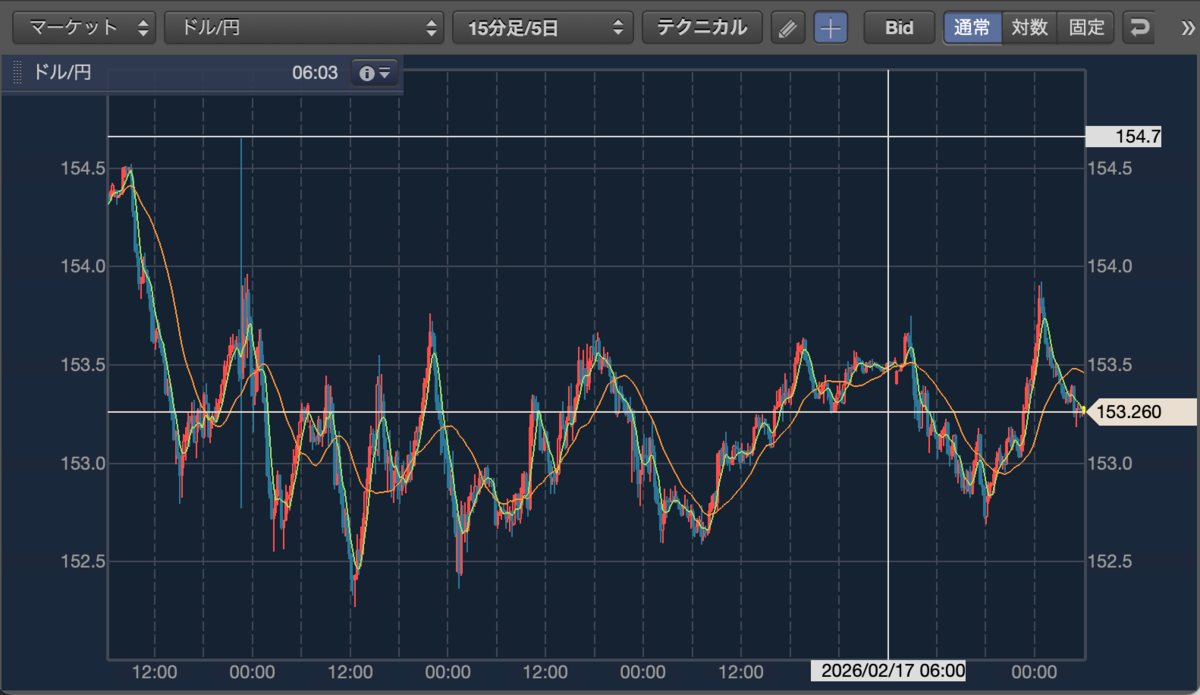Toggle the crosshair cursor tool
The width and height of the screenshot is (1200, 695).
830,28
